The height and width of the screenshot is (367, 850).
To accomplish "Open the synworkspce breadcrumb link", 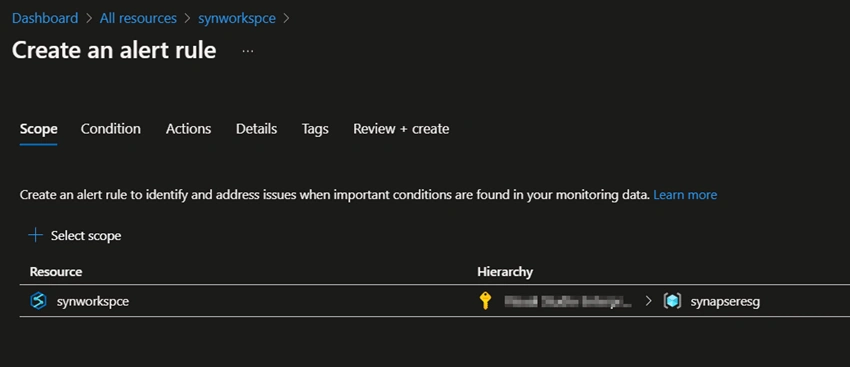I will point(237,18).
